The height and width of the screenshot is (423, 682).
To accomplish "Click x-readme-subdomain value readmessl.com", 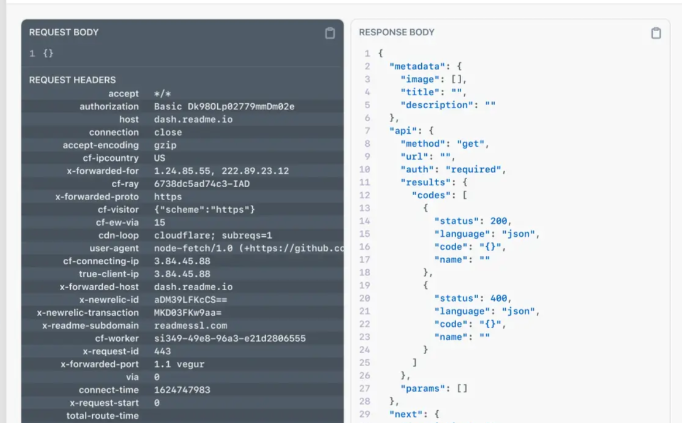I will click(191, 326).
